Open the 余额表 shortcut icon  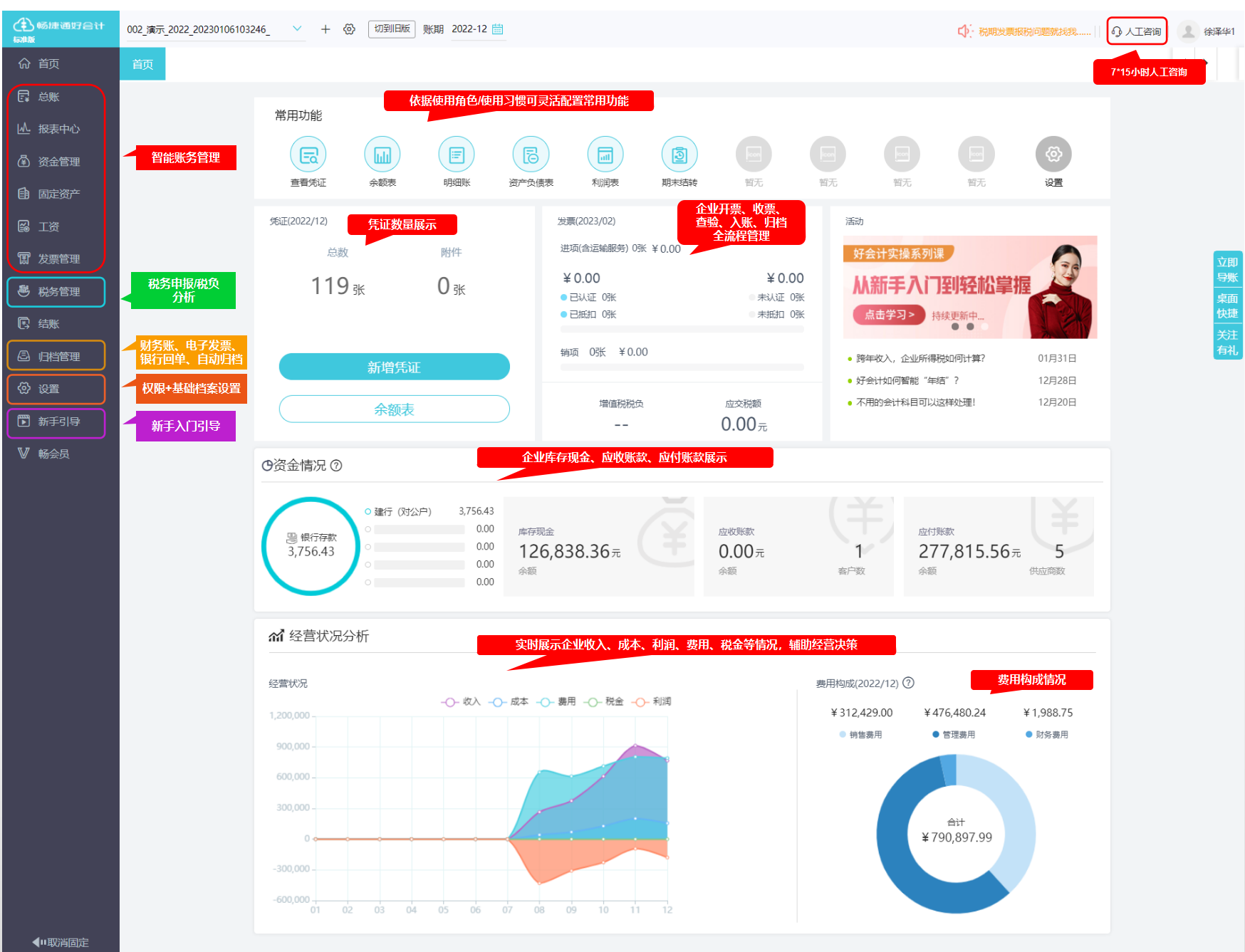pos(382,155)
